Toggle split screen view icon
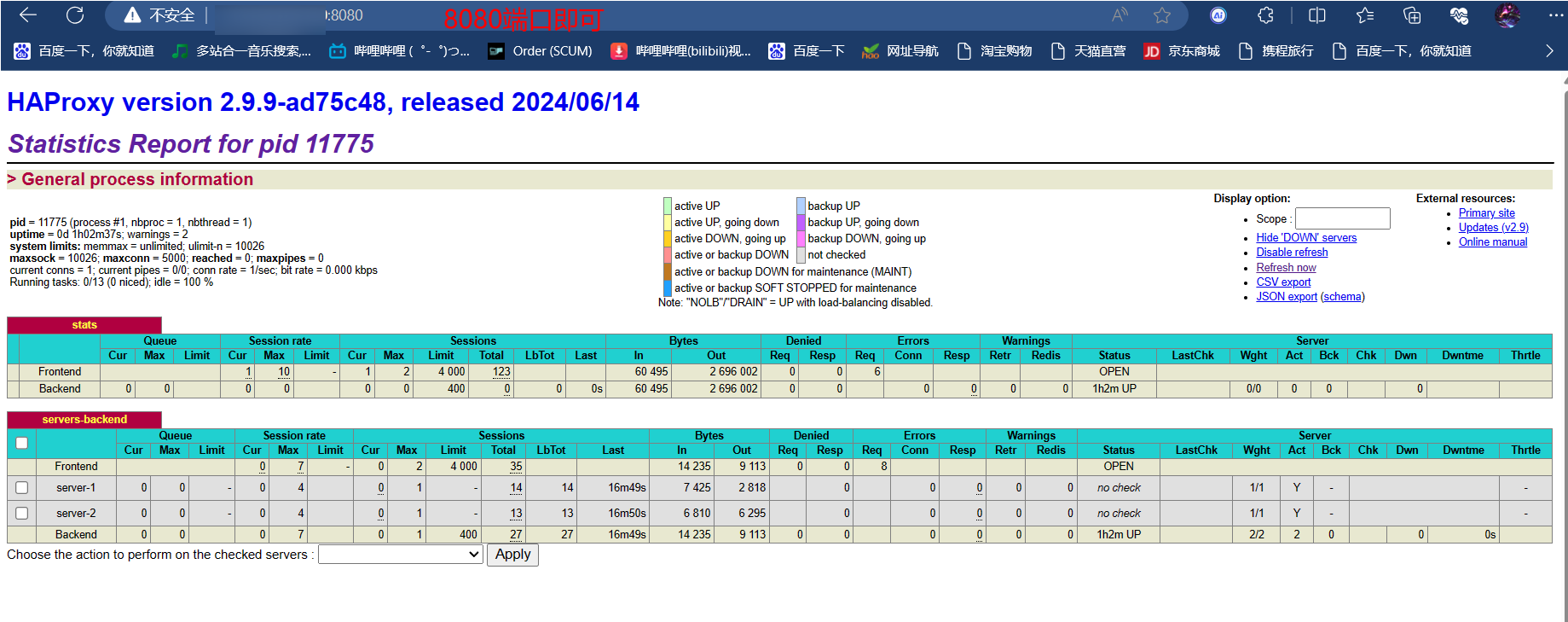 [x=1317, y=15]
